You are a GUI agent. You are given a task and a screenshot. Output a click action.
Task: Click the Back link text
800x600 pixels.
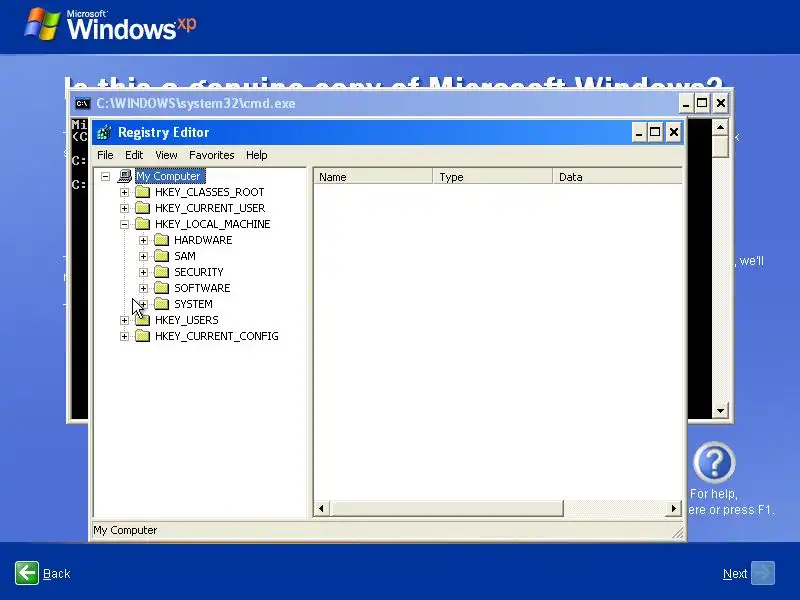click(x=57, y=574)
